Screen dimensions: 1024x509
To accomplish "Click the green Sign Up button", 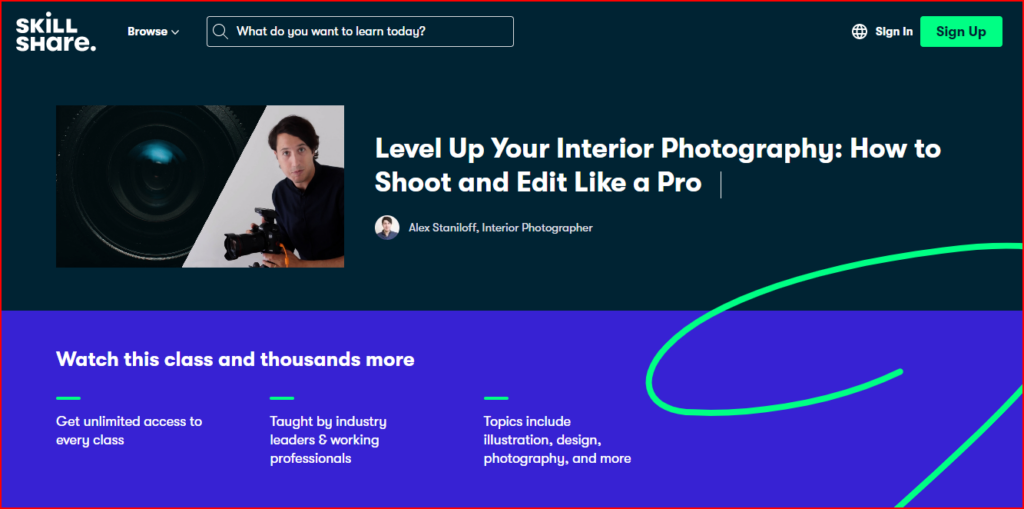I will (x=961, y=31).
